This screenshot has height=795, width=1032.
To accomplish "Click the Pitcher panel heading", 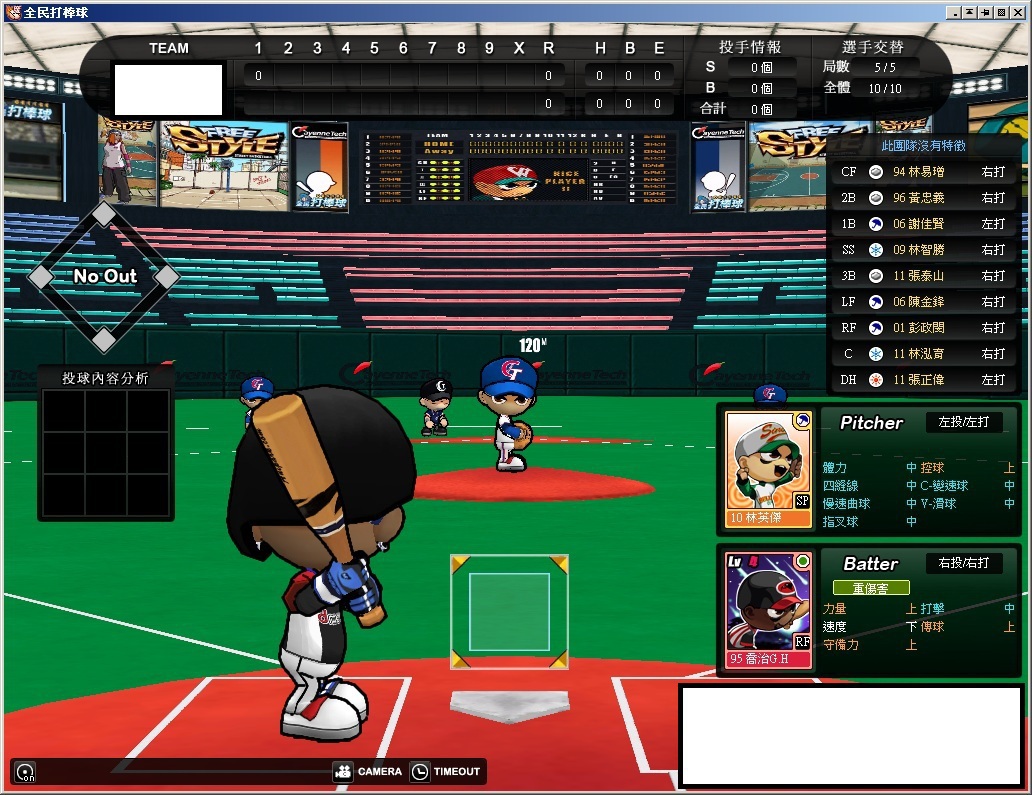I will 871,423.
